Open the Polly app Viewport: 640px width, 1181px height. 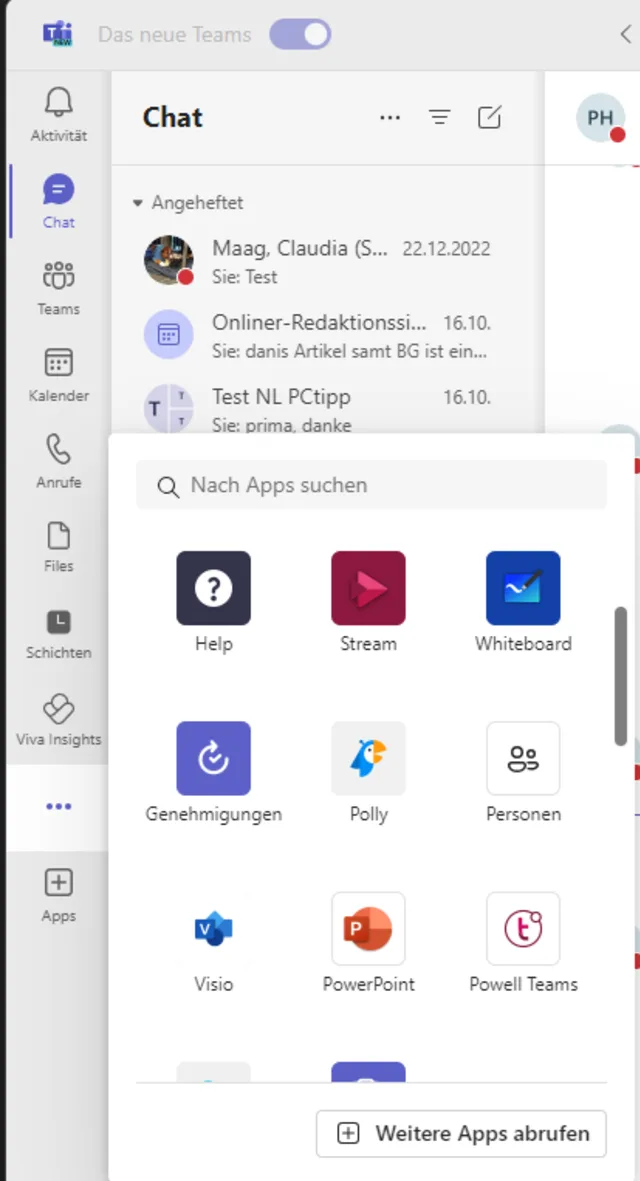click(x=368, y=771)
